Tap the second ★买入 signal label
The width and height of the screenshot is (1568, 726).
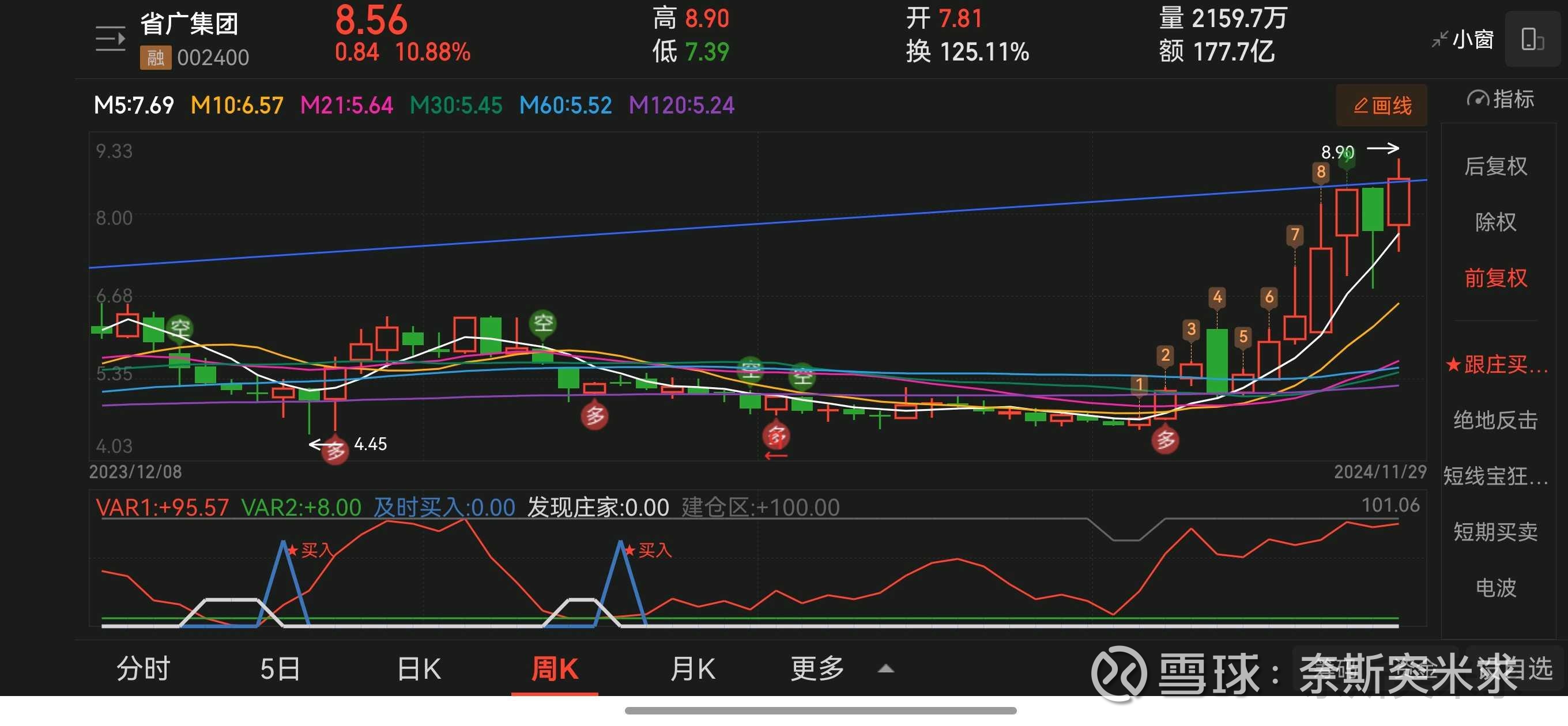coord(647,550)
